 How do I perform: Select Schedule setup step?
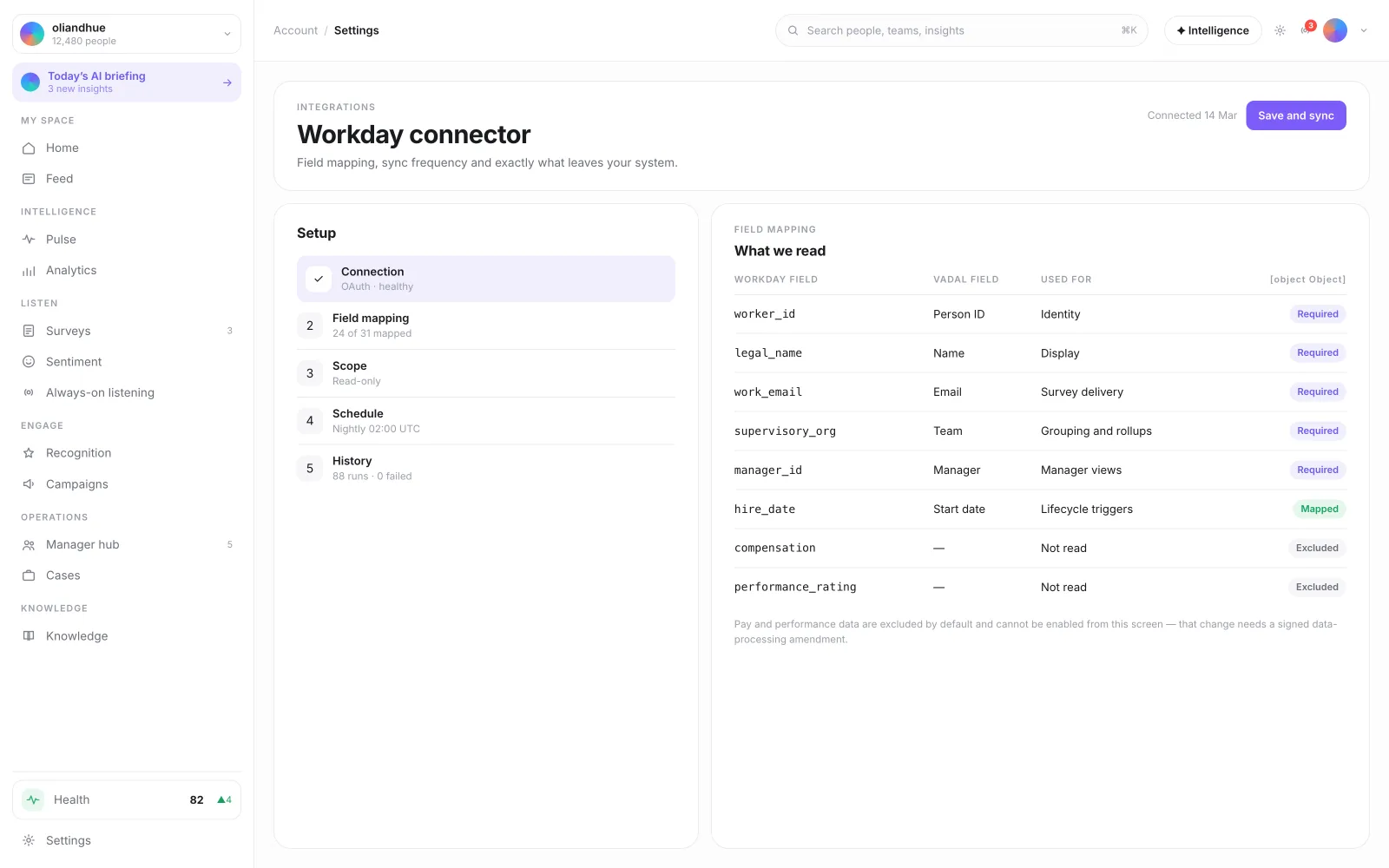point(486,421)
